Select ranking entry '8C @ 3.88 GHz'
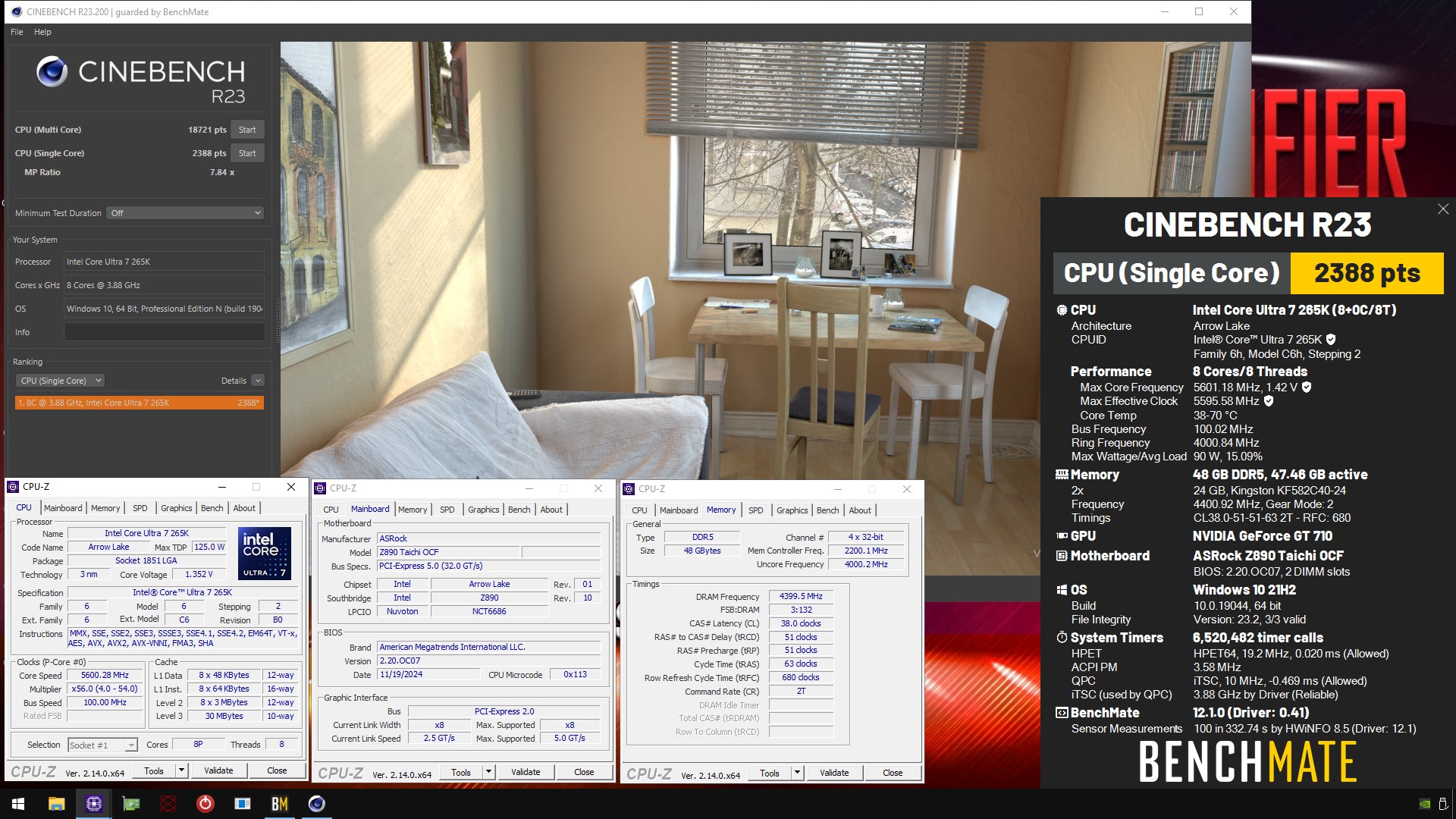This screenshot has width=1456, height=819. [x=140, y=403]
